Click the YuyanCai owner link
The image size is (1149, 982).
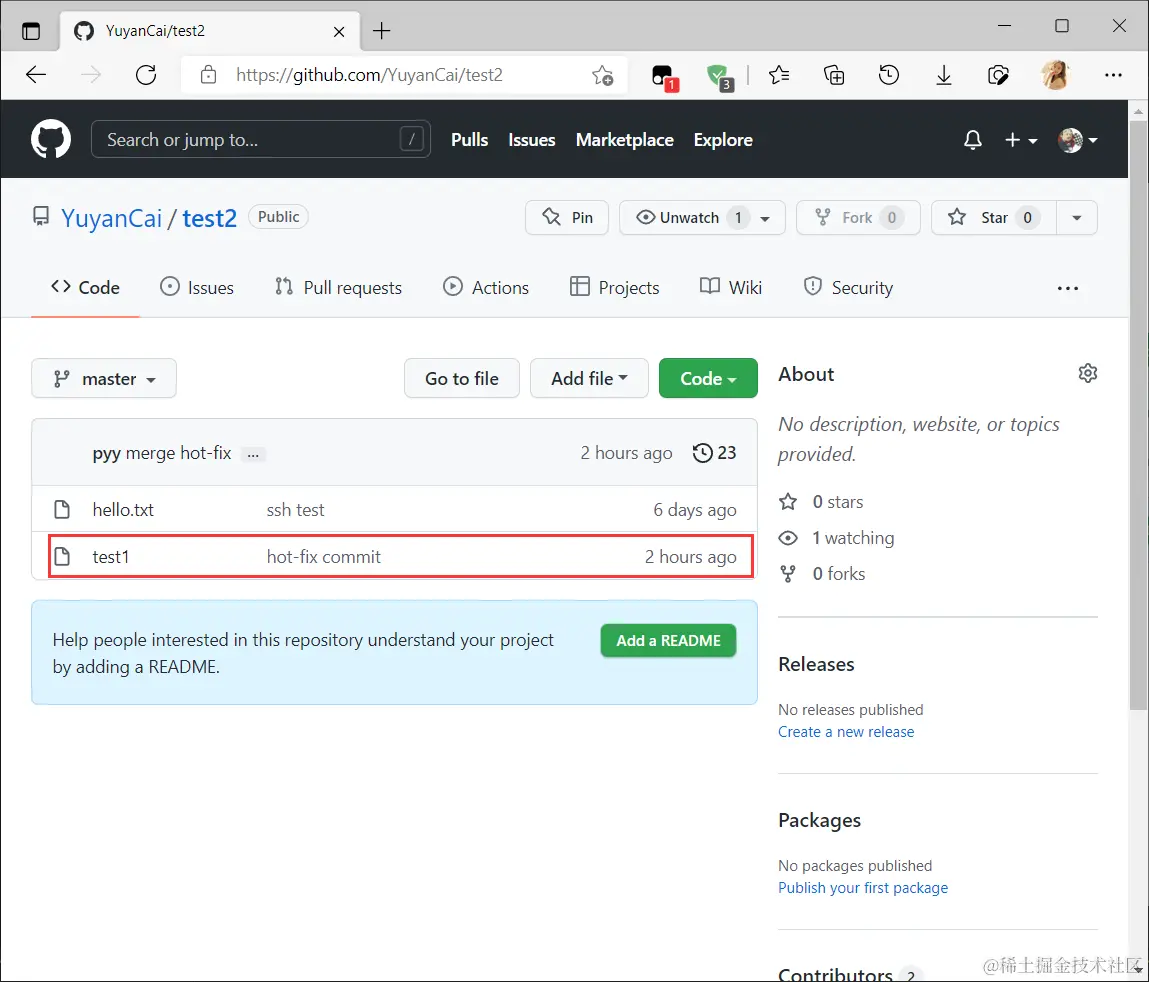[111, 218]
